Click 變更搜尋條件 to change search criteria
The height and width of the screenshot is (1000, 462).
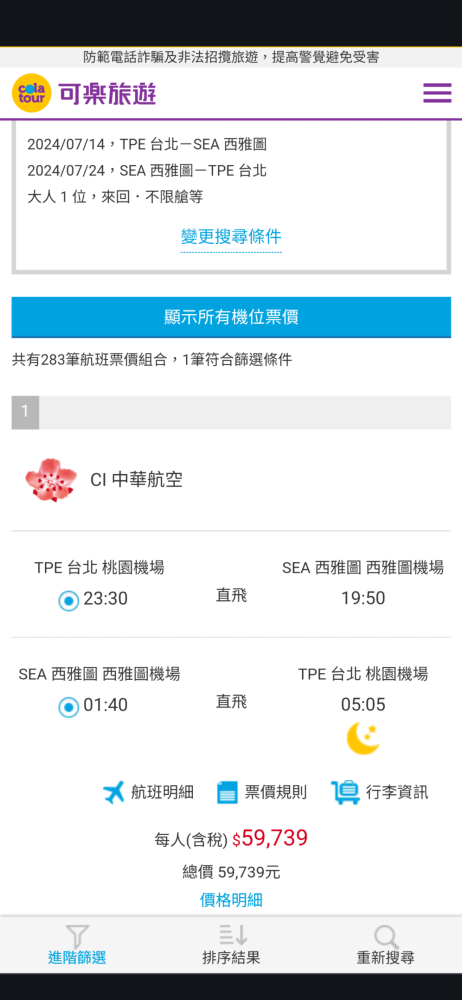[x=231, y=237]
